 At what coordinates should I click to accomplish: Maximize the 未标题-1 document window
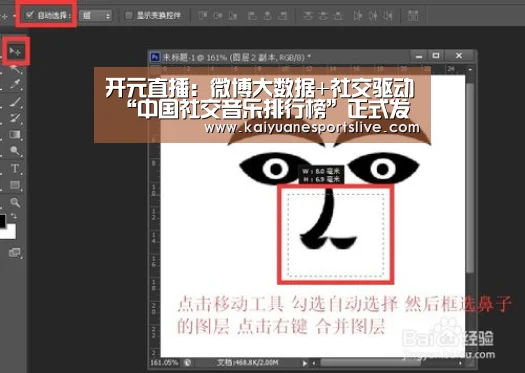436,56
